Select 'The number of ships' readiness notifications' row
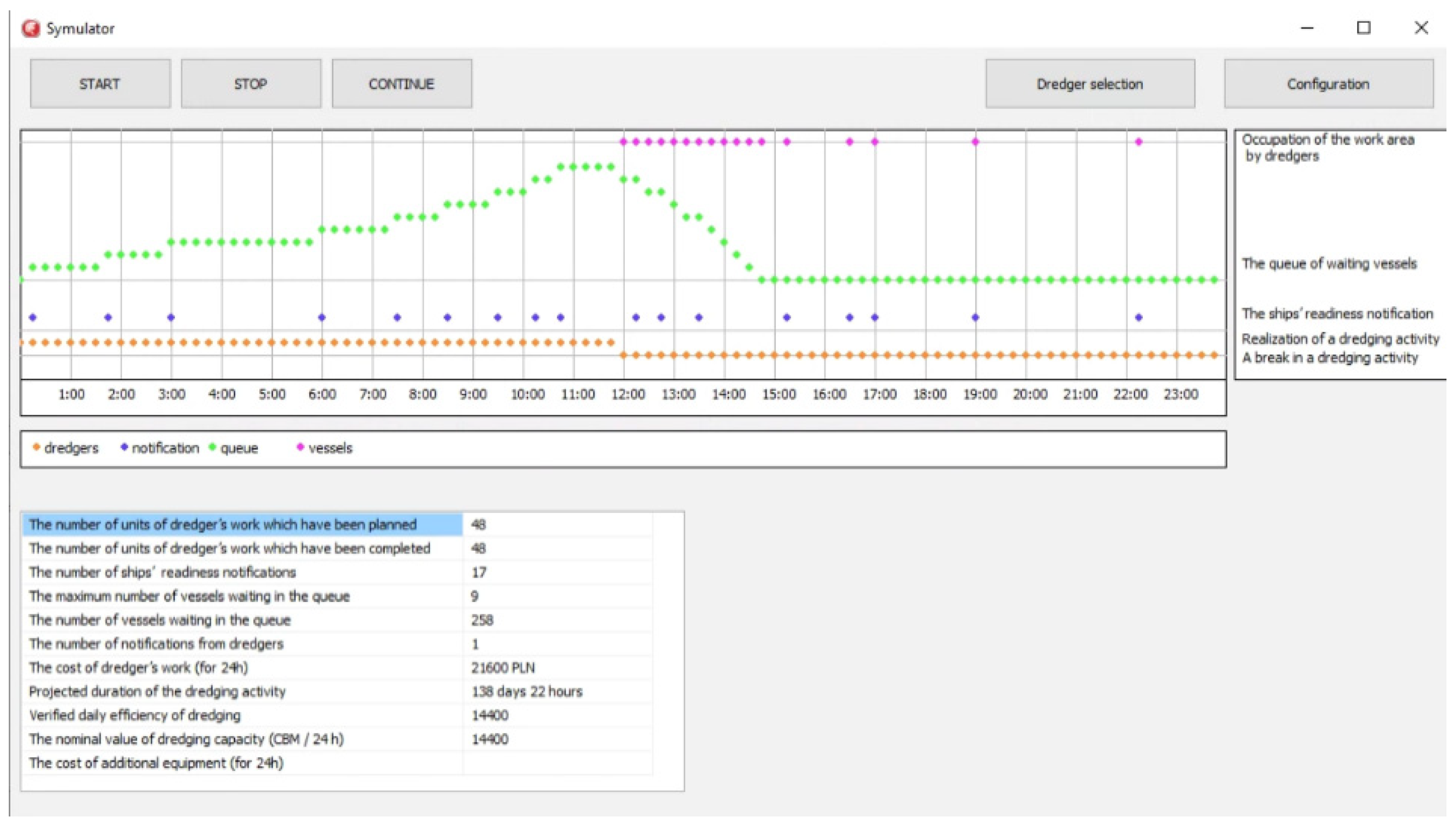This screenshot has height=826, width=1456. (337, 573)
